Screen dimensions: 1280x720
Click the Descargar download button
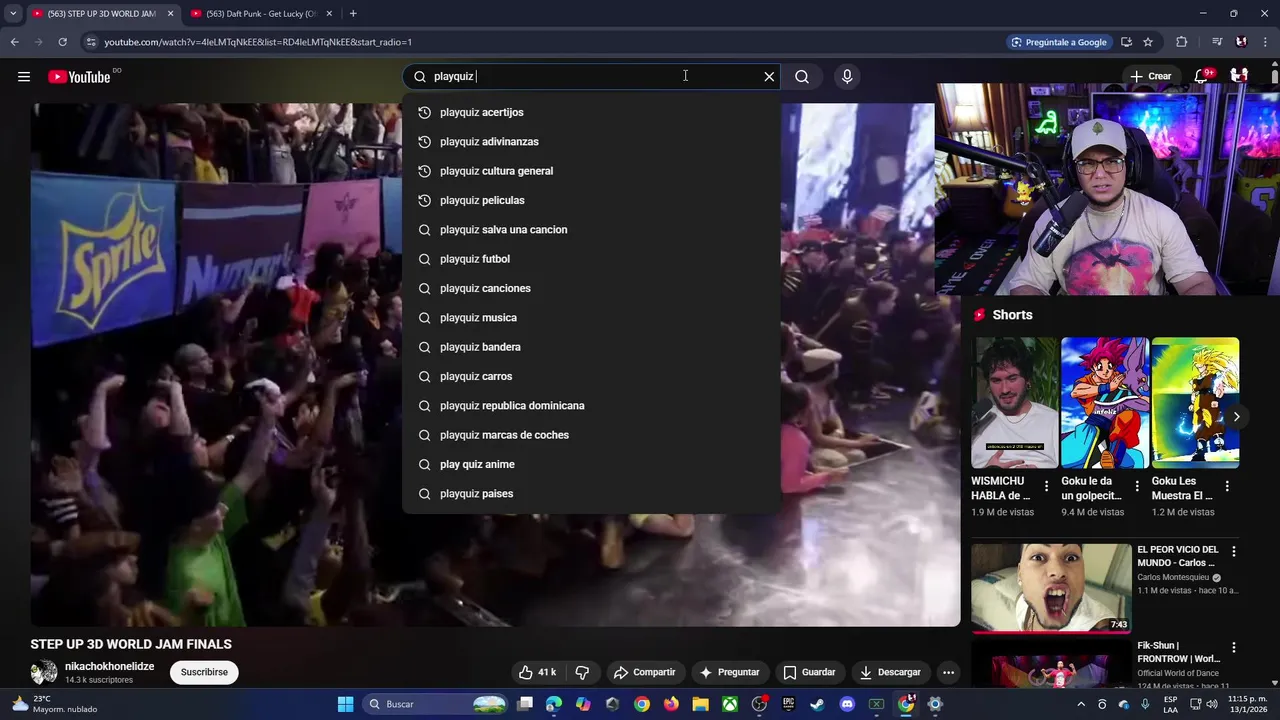point(890,672)
